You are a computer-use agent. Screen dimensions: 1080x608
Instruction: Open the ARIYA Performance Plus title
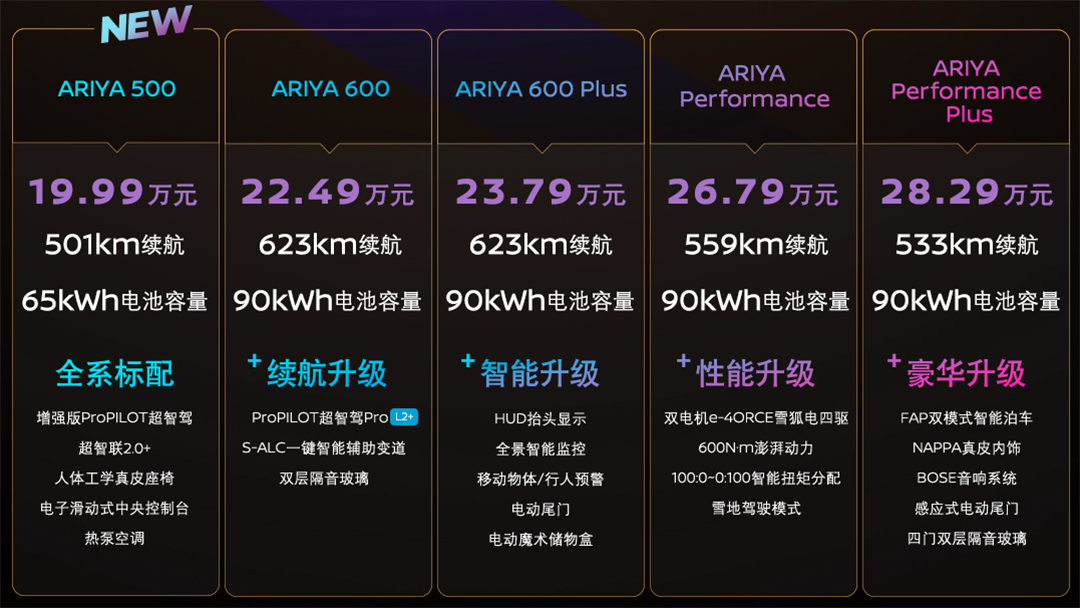(x=966, y=91)
